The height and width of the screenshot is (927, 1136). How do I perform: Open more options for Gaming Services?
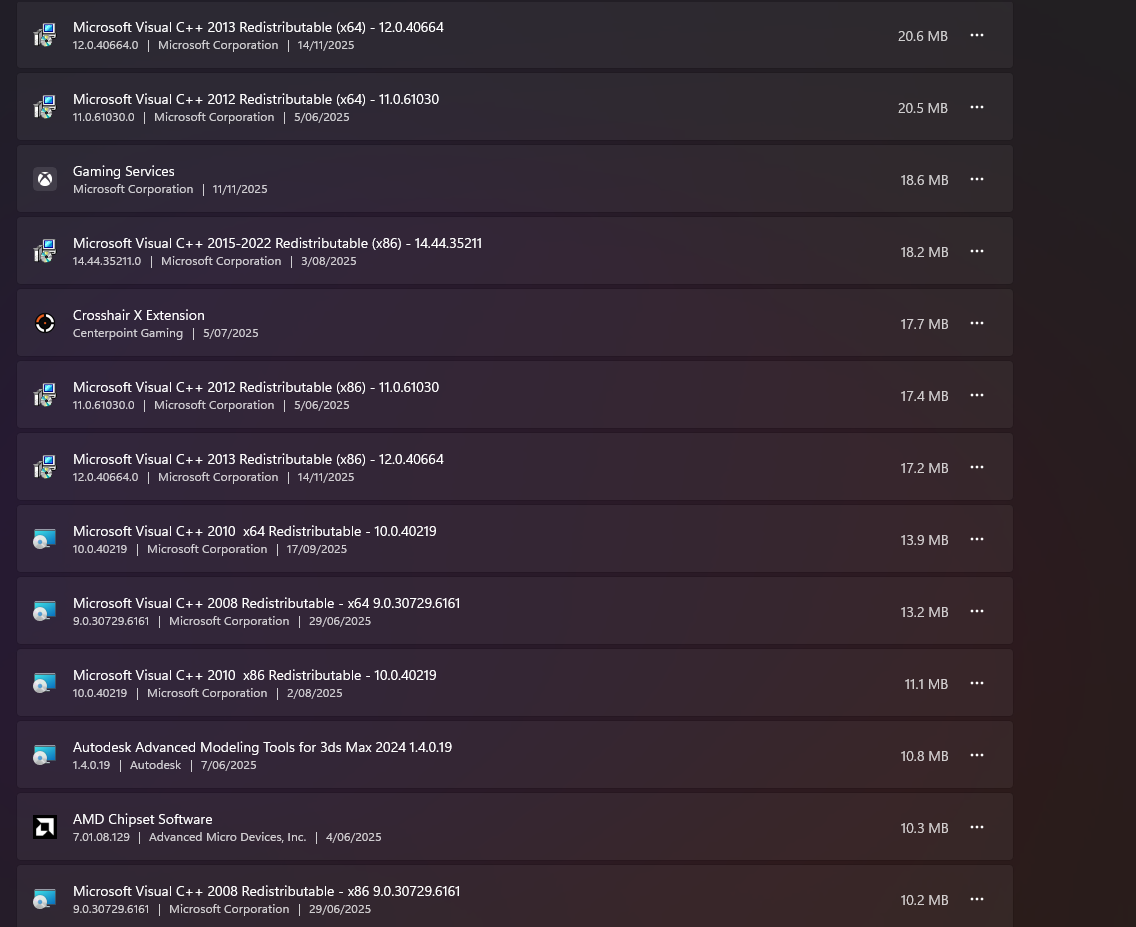[977, 179]
